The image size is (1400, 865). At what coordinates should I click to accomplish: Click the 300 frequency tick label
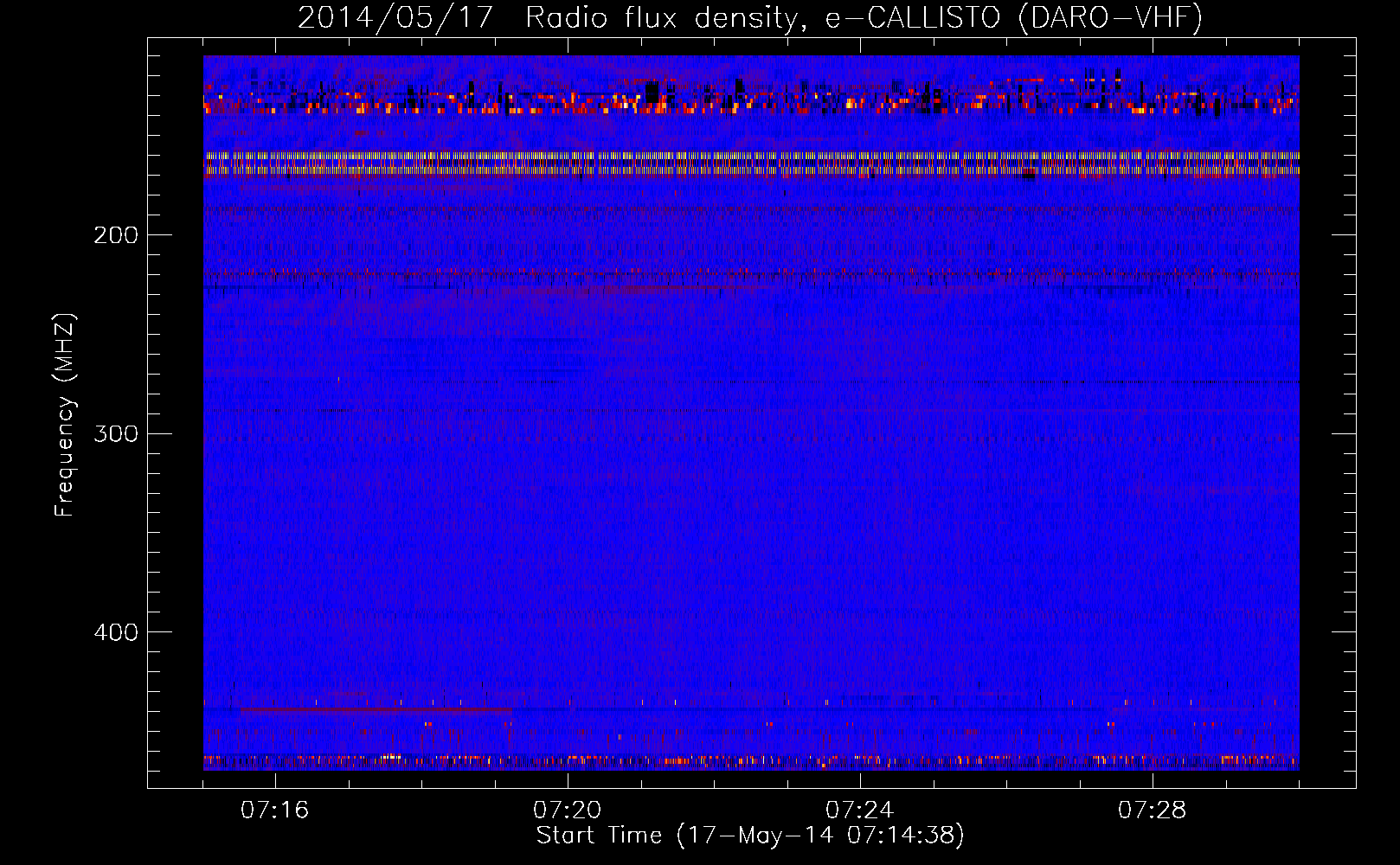pos(116,433)
